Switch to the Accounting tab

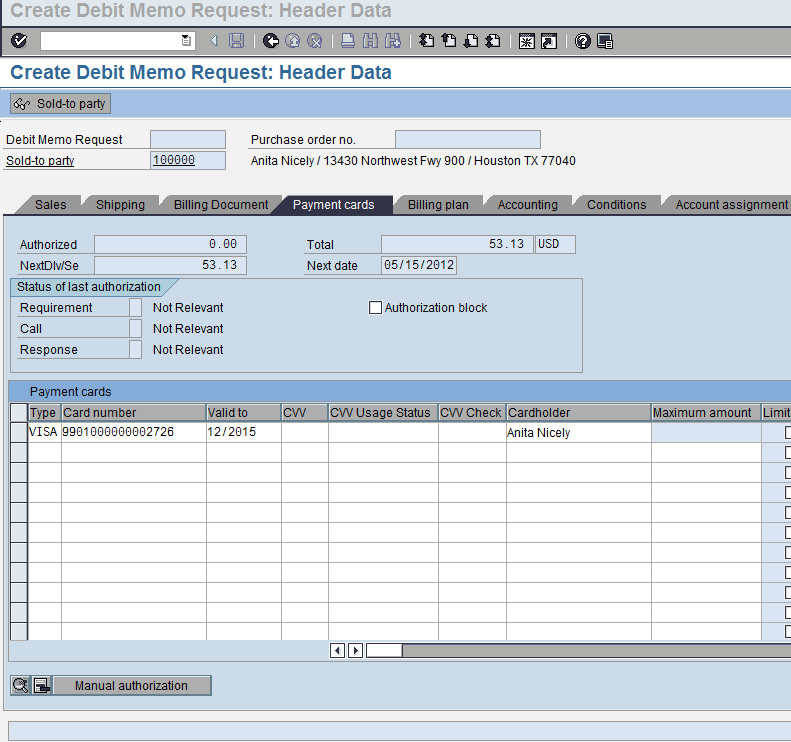[528, 205]
